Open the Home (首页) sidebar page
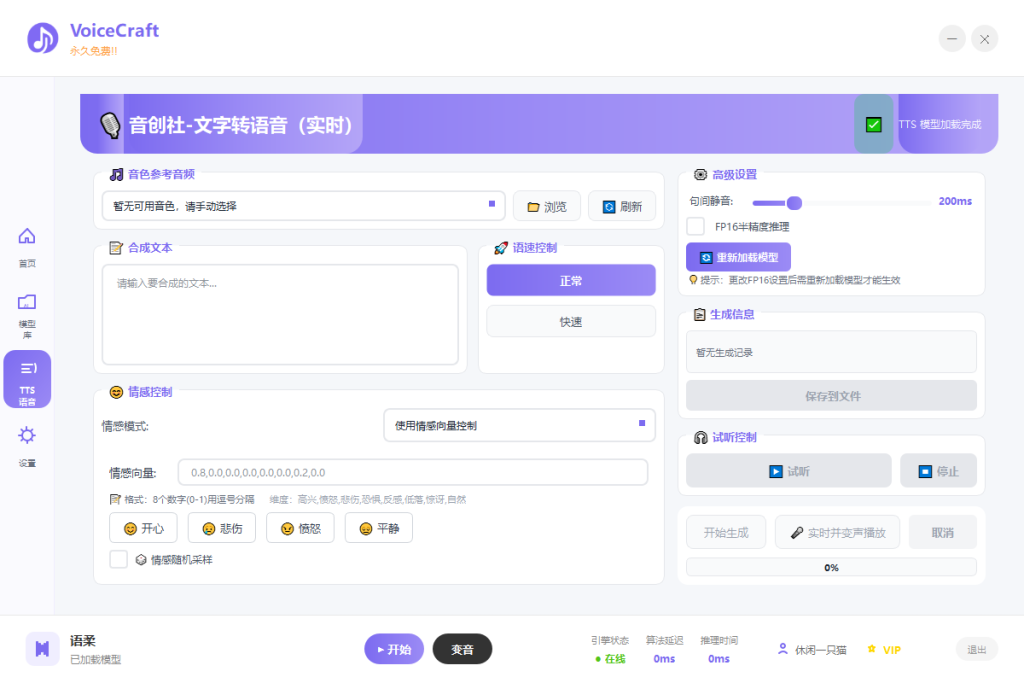The height and width of the screenshot is (683, 1024). click(x=27, y=247)
